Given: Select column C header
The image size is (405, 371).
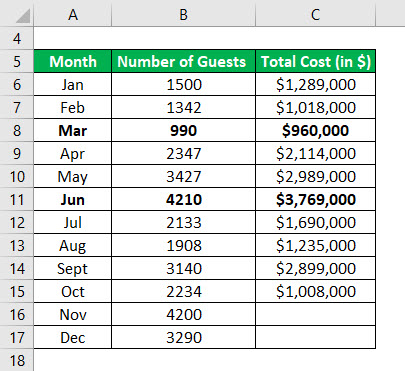Looking at the screenshot, I should 315,14.
